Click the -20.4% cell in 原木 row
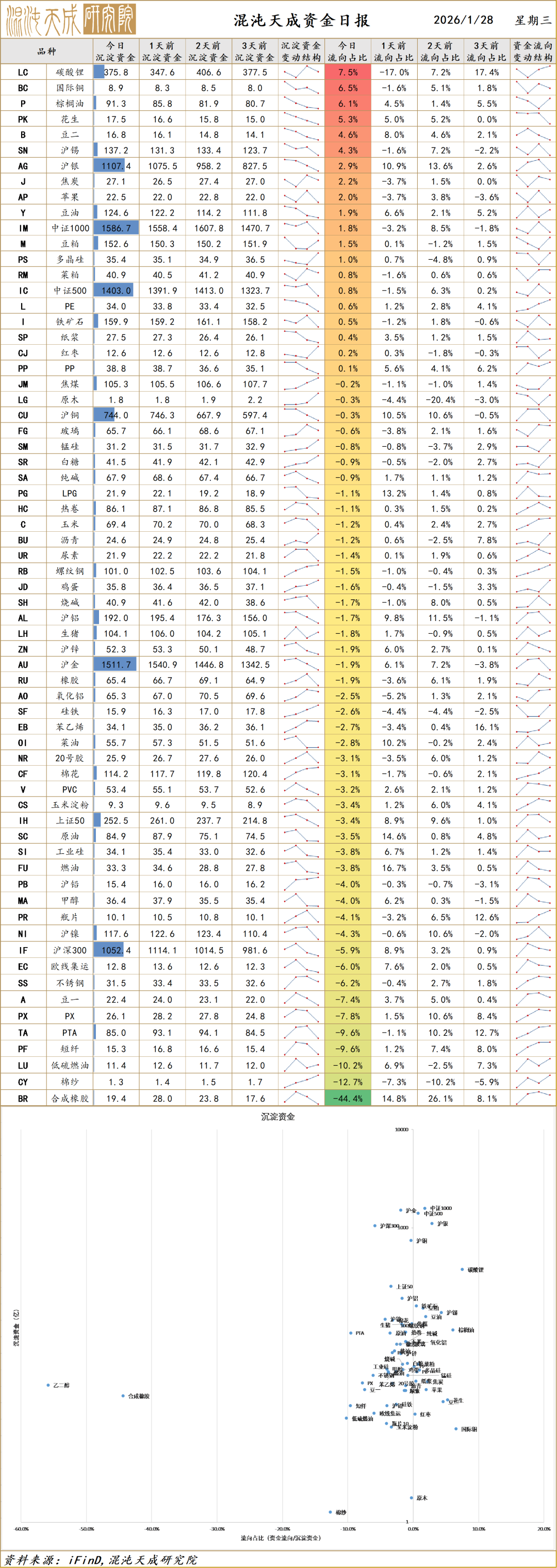 click(440, 400)
